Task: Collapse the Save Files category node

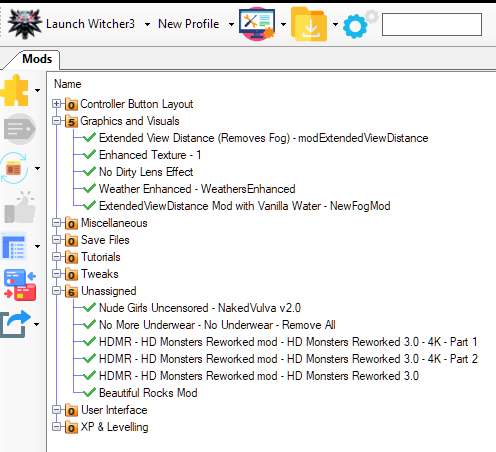Action: coord(56,240)
